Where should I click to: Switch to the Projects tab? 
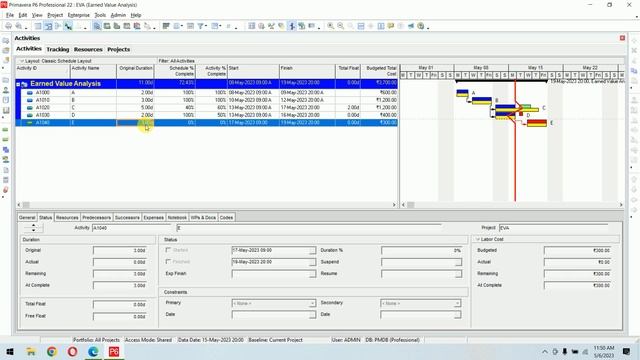[x=118, y=49]
